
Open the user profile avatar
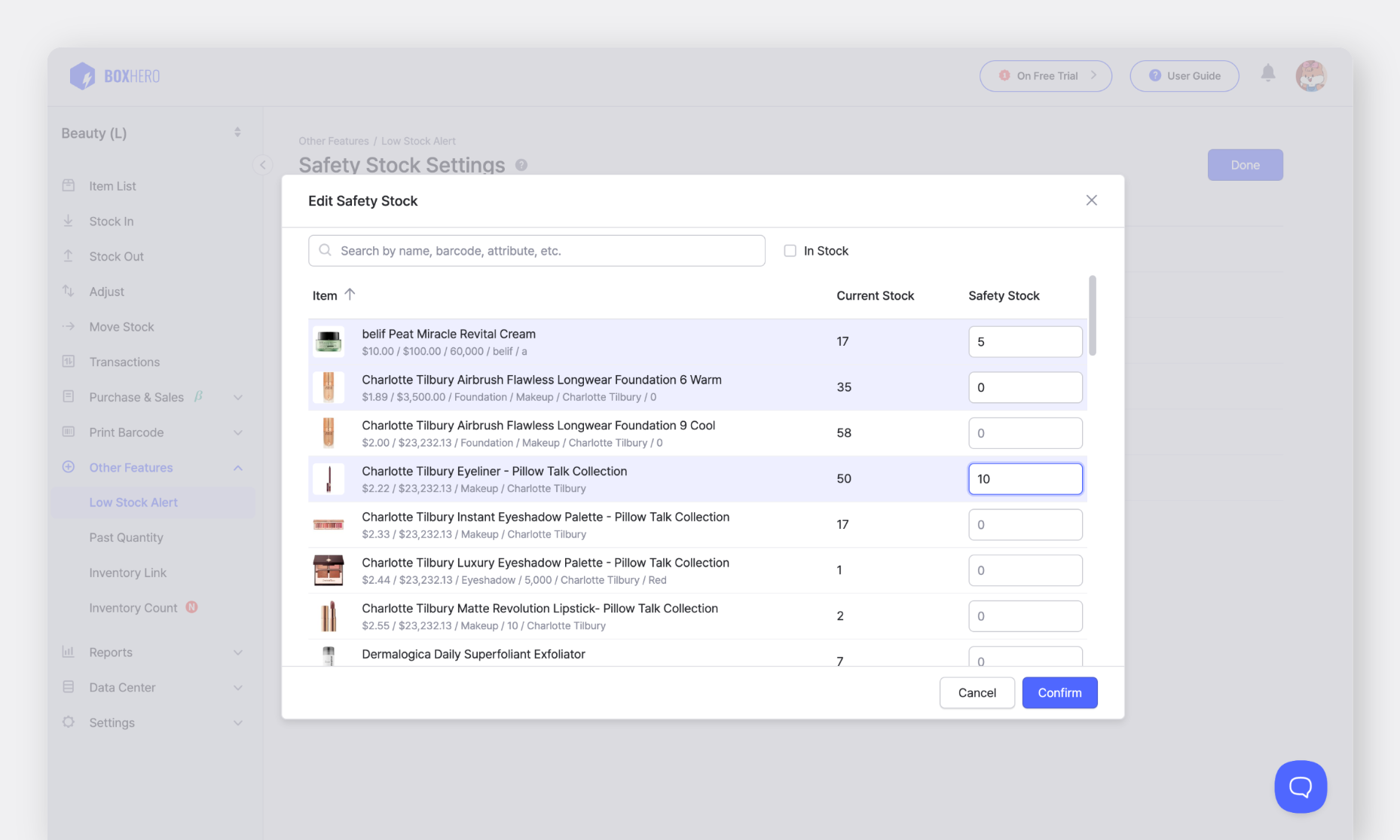pyautogui.click(x=1310, y=76)
